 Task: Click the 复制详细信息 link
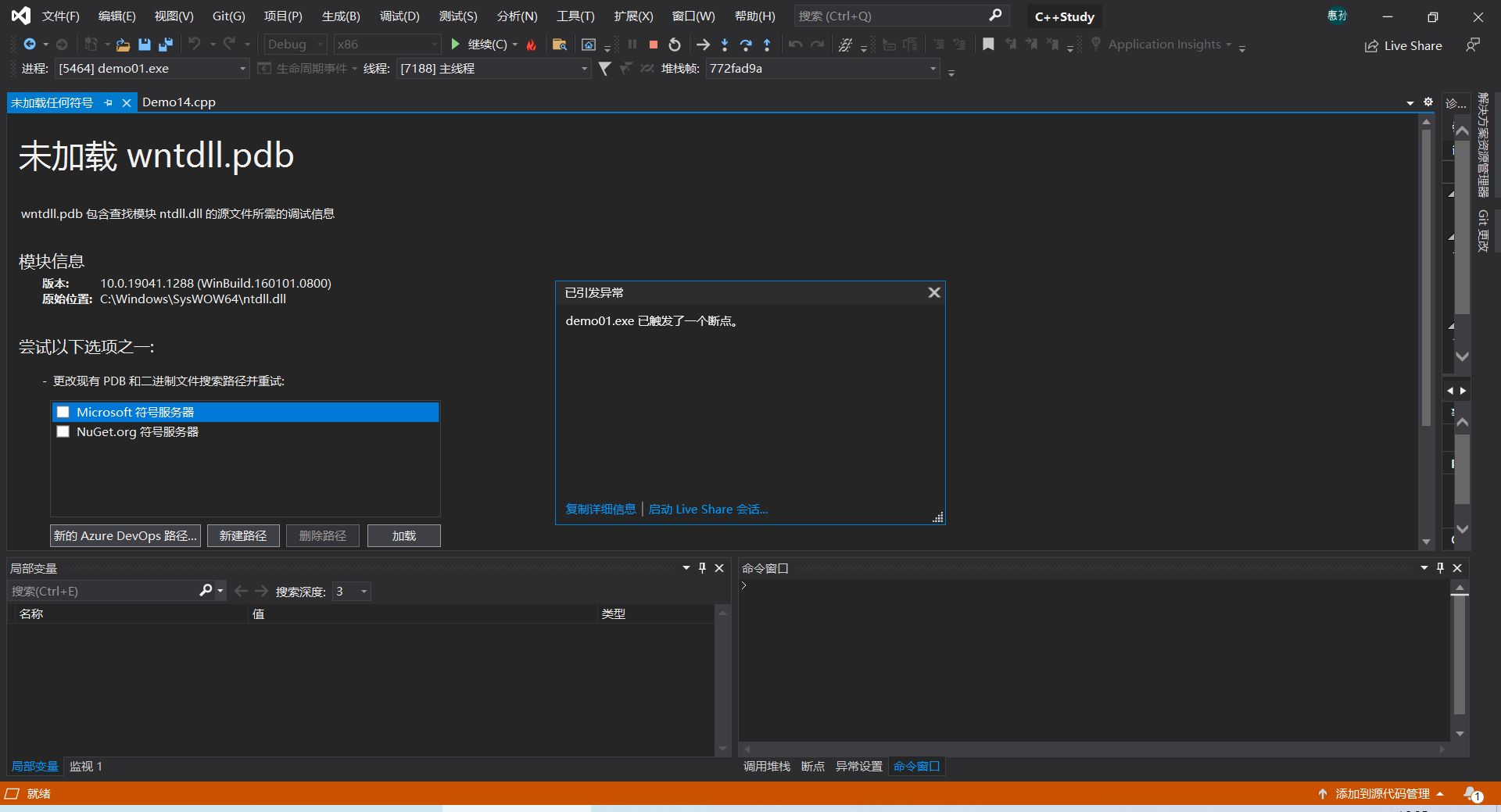tap(600, 510)
